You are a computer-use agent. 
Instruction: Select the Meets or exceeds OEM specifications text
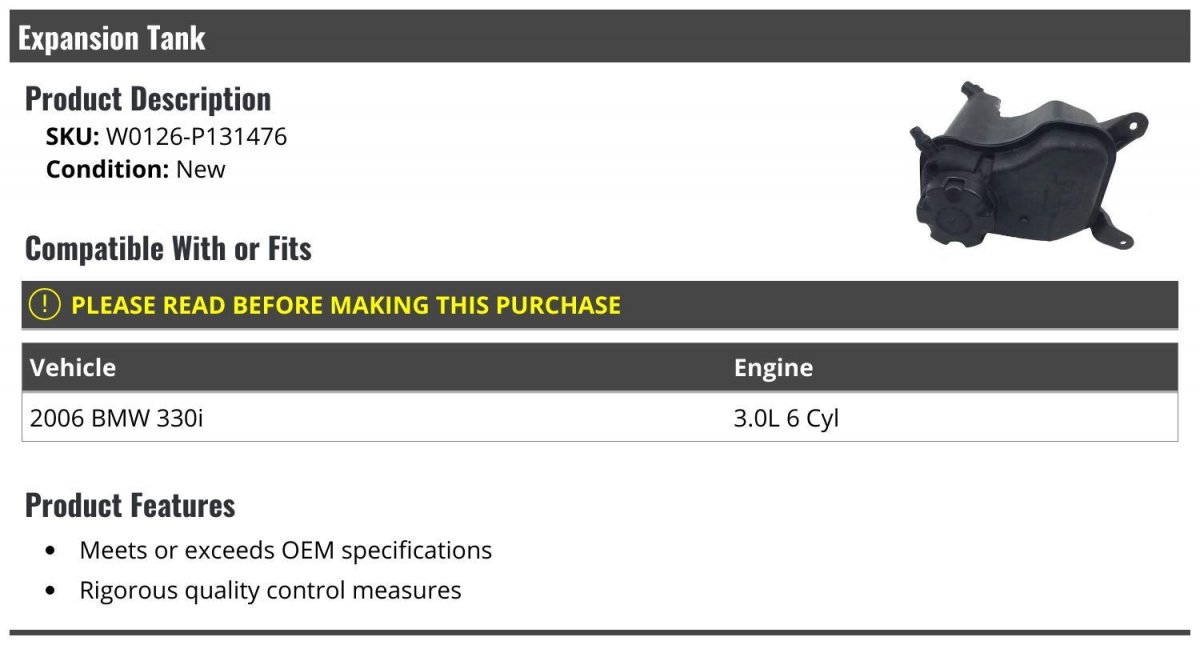(x=286, y=550)
